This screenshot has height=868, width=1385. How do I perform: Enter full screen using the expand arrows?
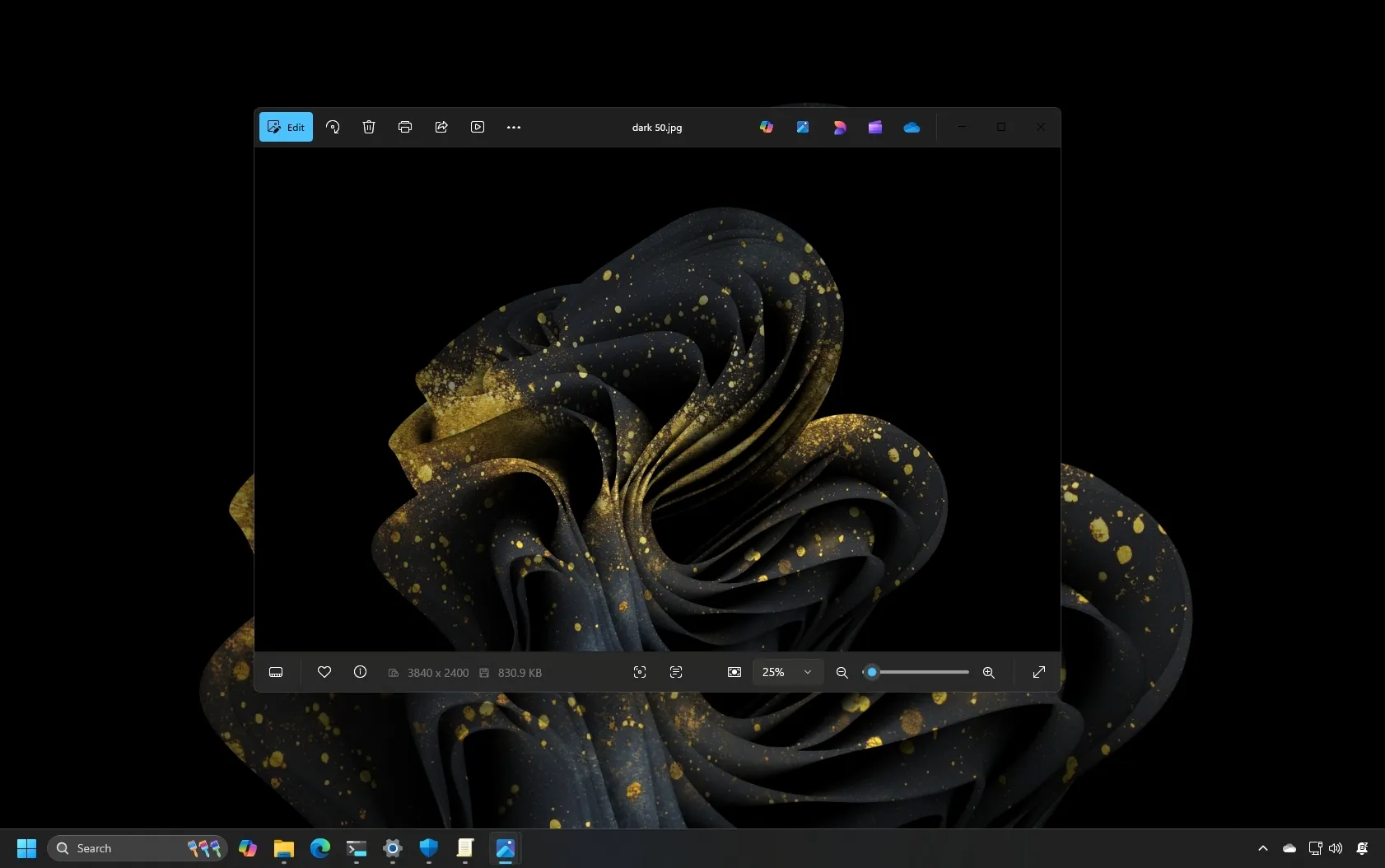click(x=1039, y=672)
